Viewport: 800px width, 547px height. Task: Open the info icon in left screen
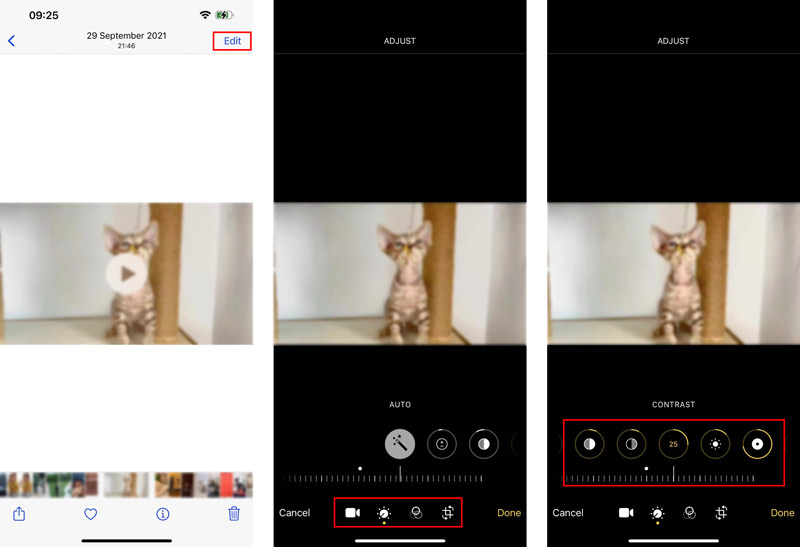click(163, 514)
